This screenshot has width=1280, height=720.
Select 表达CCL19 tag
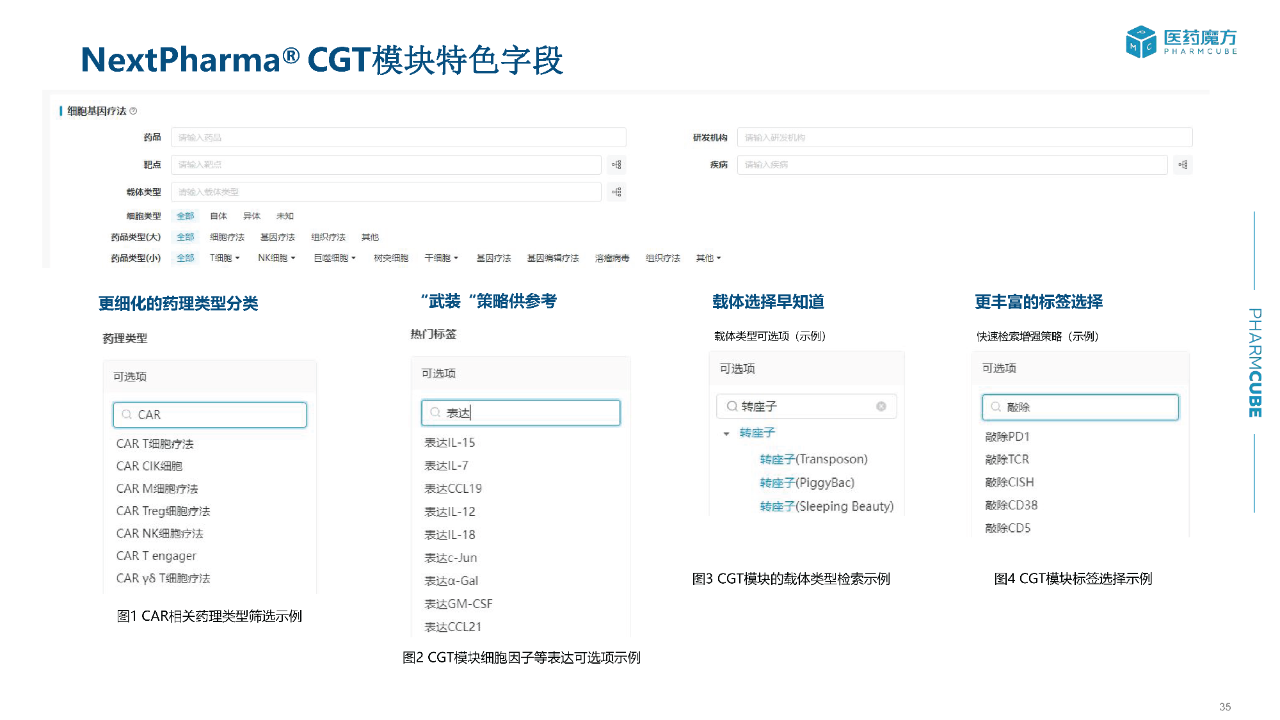[x=453, y=489]
